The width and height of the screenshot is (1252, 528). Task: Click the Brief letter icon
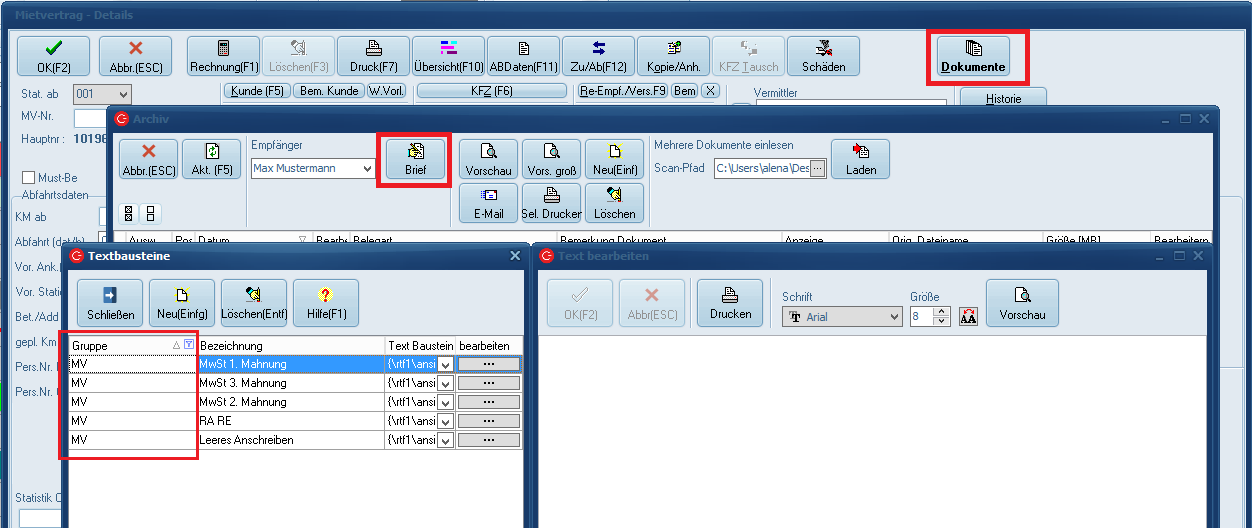click(x=414, y=159)
